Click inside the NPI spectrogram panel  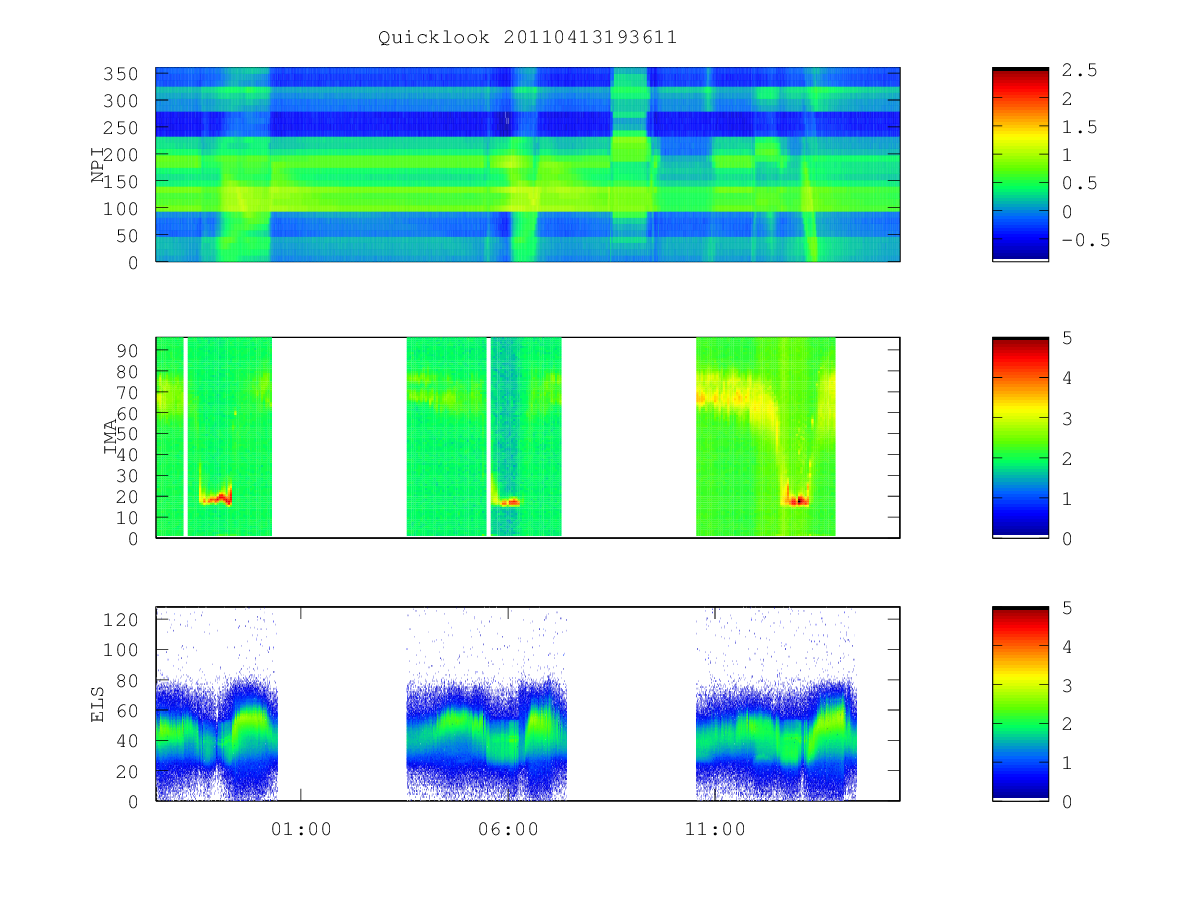click(x=528, y=165)
